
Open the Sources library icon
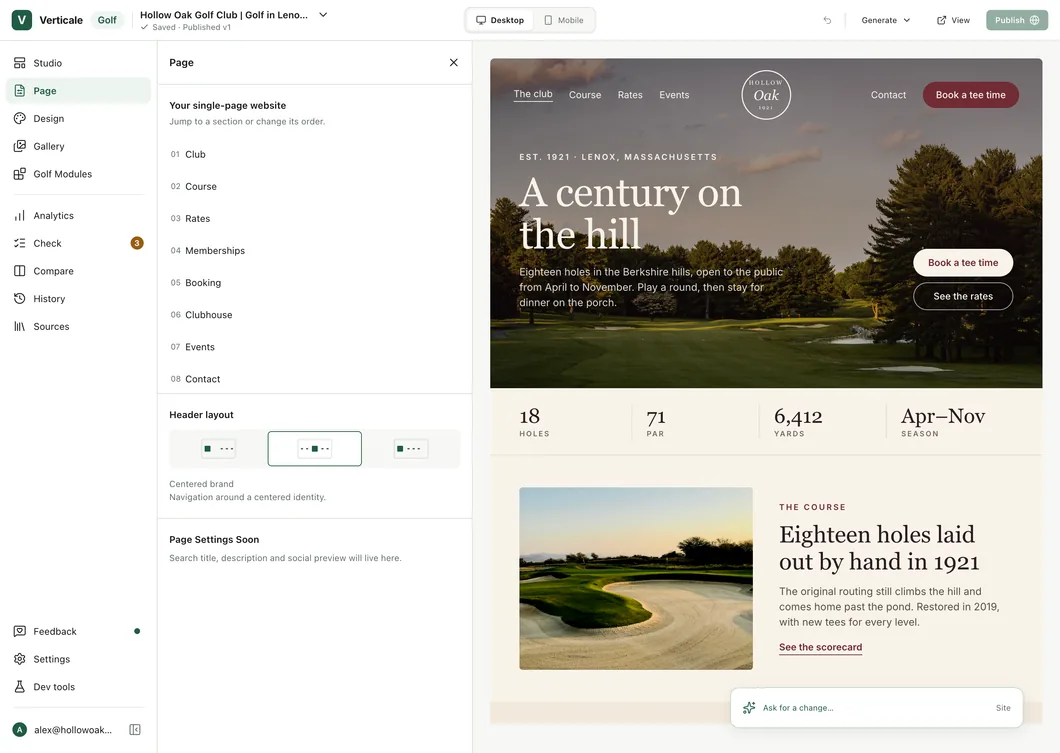pos(20,326)
